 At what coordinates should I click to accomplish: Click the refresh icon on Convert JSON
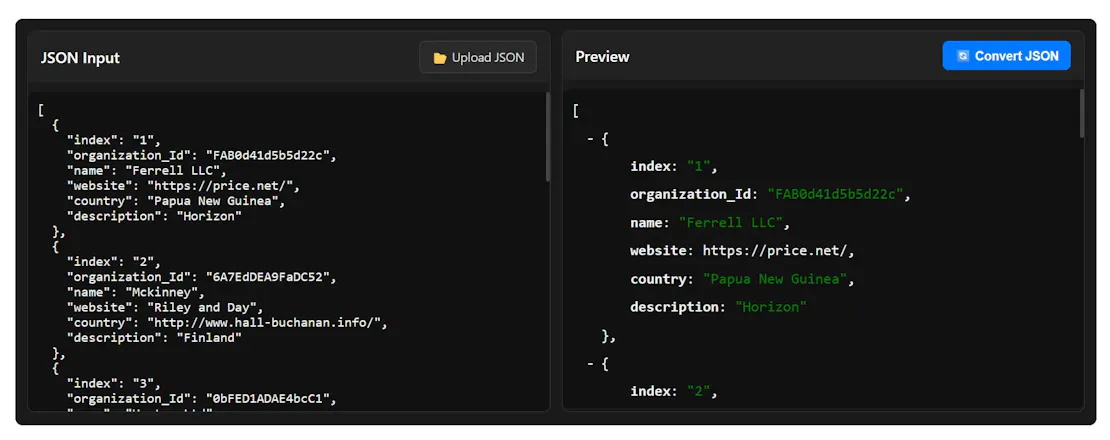pos(962,56)
